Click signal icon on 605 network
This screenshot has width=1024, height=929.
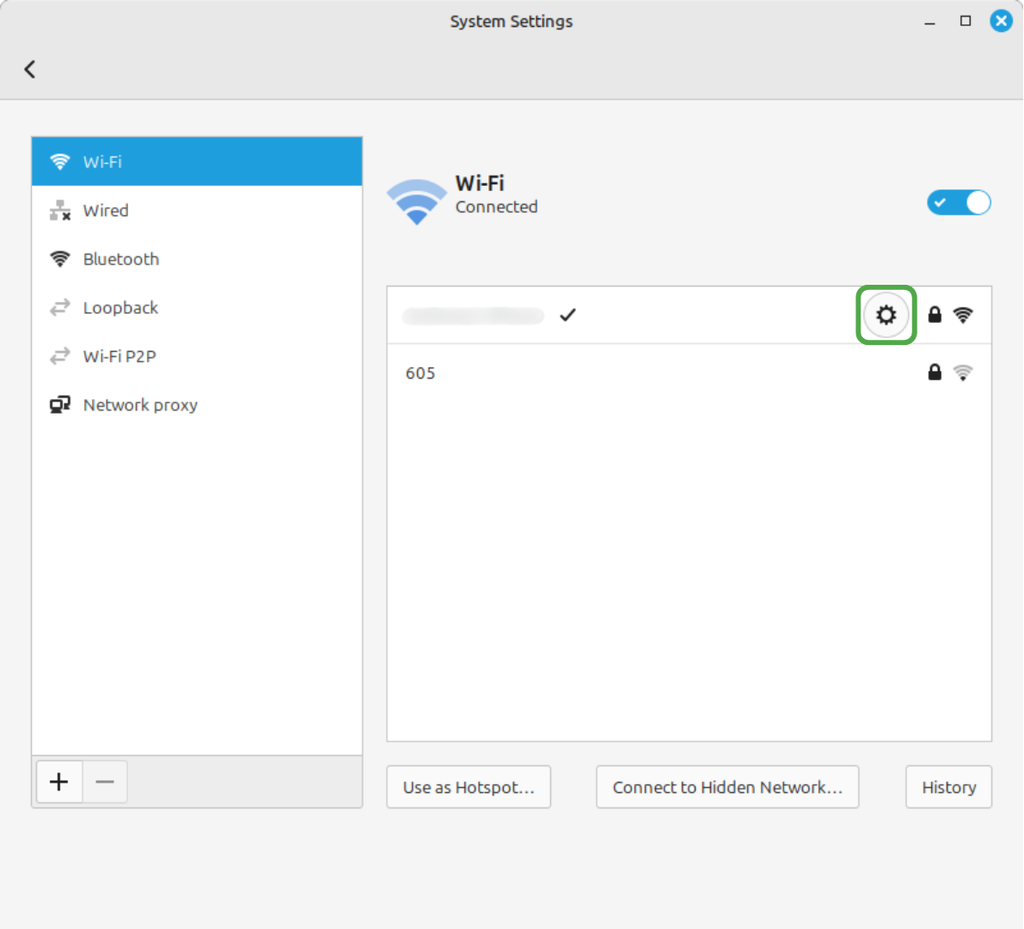pyautogui.click(x=963, y=373)
